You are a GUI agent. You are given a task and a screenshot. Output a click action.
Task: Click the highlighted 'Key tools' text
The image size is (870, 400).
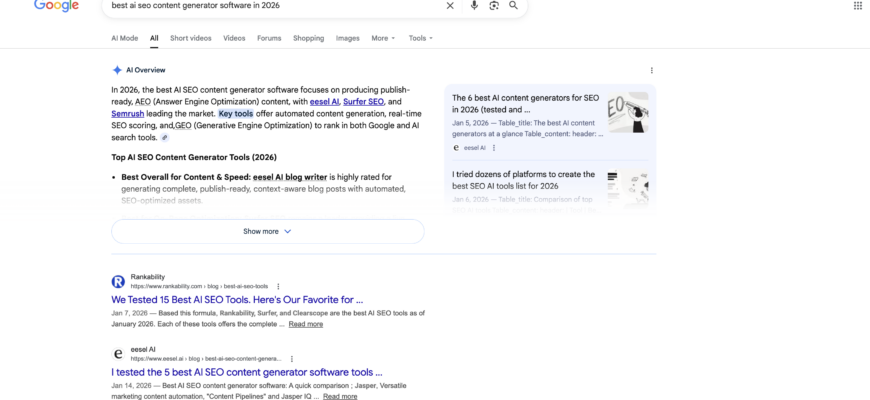coord(236,113)
